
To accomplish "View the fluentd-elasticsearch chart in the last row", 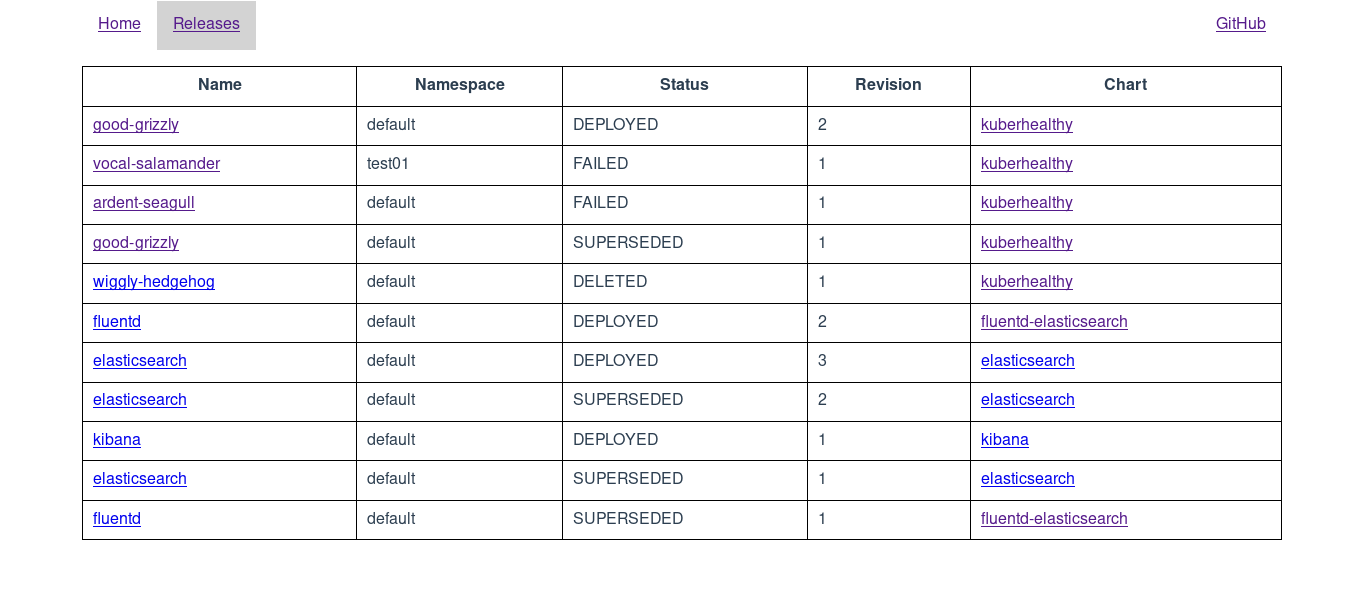I will click(x=1054, y=518).
